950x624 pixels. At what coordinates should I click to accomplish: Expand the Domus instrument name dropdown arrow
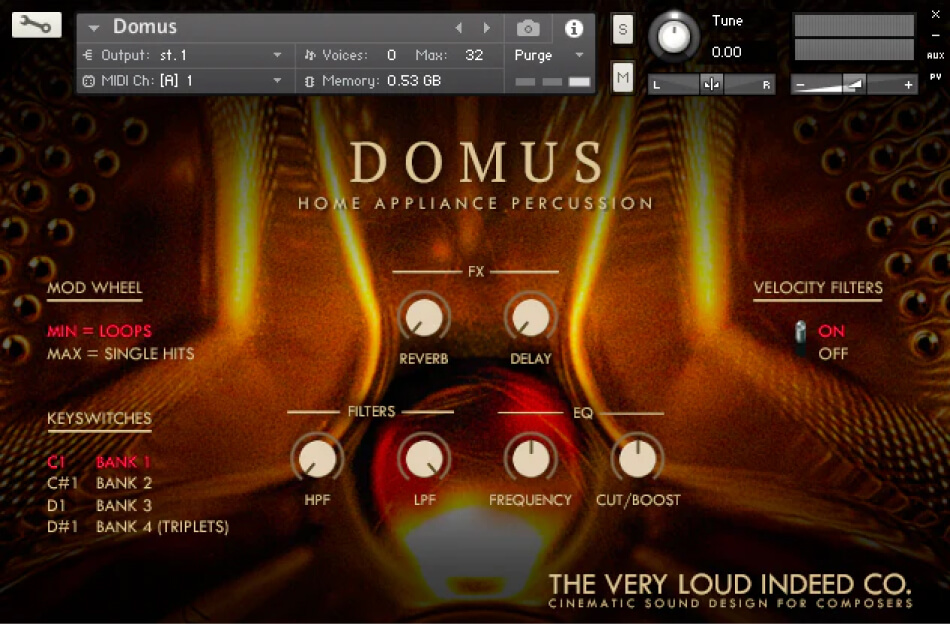(94, 28)
